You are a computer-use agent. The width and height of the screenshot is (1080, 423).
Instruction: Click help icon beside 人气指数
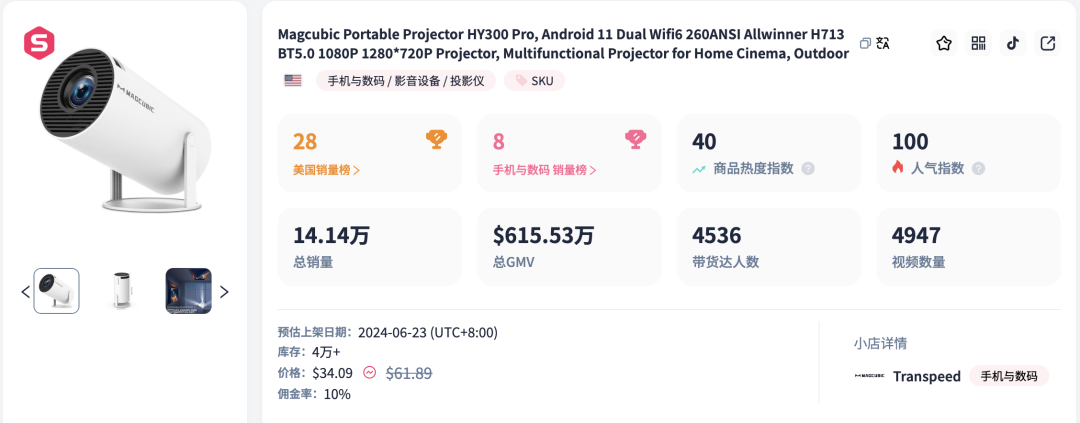[978, 169]
